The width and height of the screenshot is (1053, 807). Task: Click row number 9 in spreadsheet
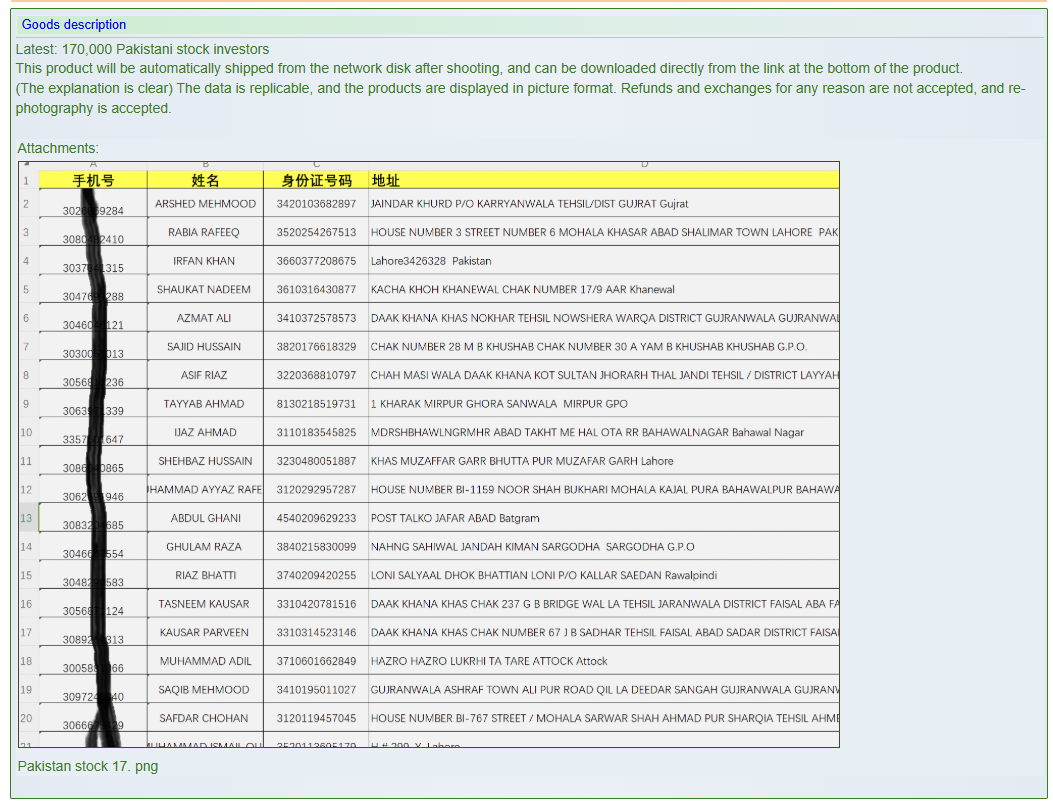[27, 404]
